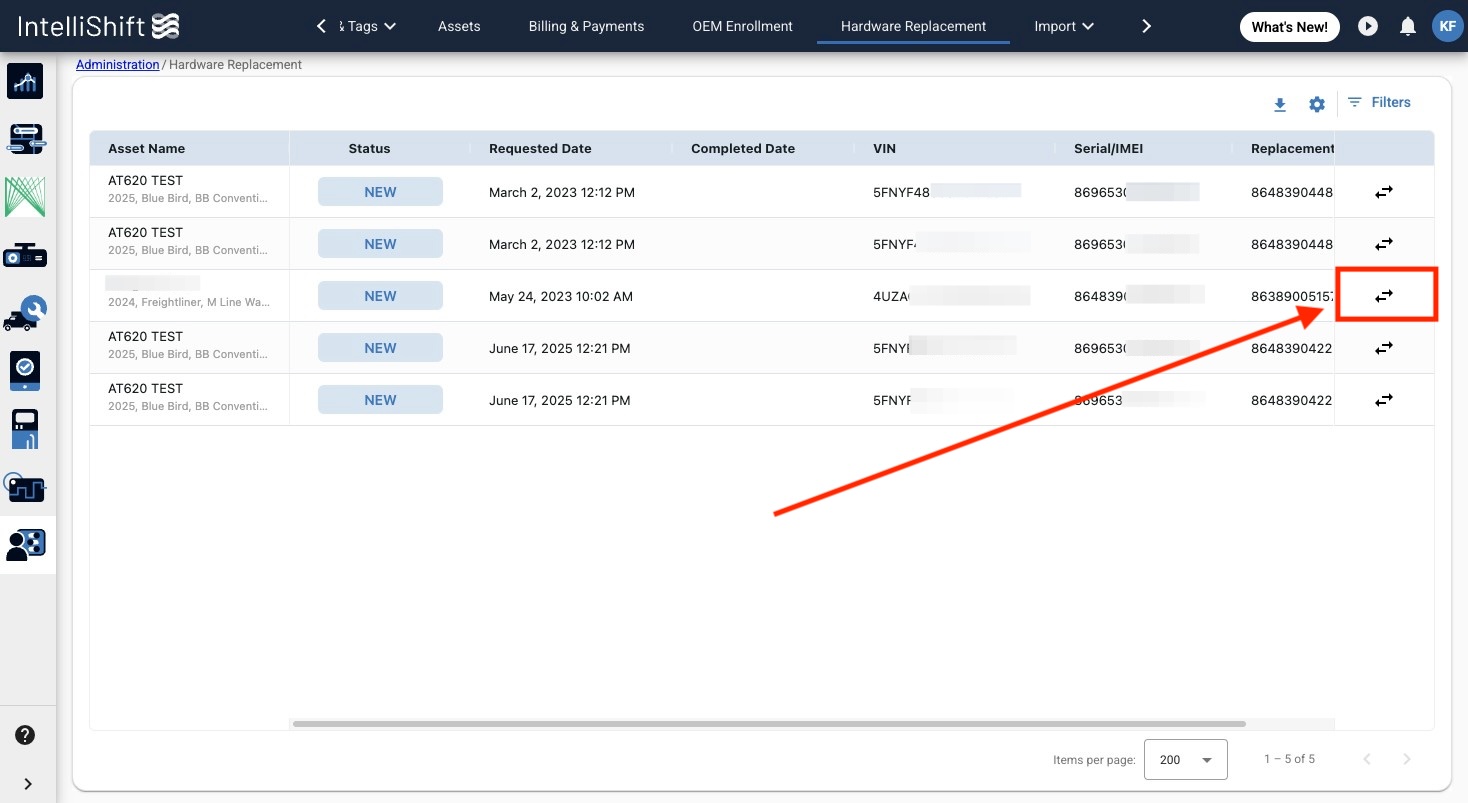Click NEW status in Freightliner row
Image resolution: width=1468 pixels, height=803 pixels.
coord(380,296)
